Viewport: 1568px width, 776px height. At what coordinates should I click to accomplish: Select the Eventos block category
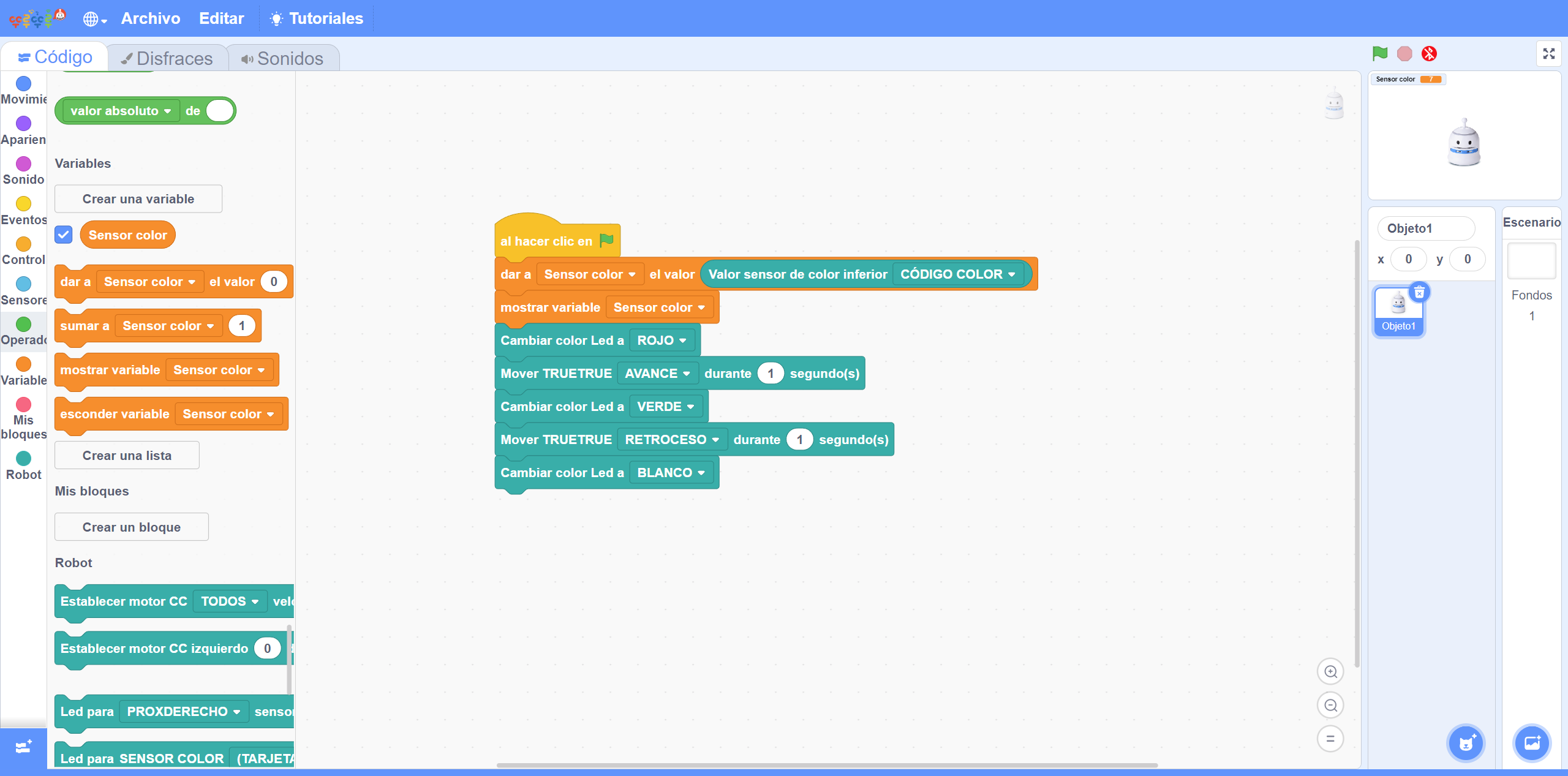coord(23,210)
